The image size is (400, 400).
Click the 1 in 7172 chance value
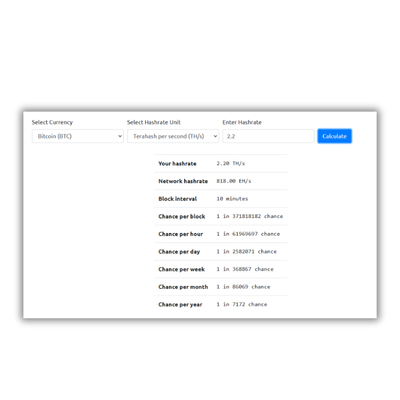pos(242,304)
